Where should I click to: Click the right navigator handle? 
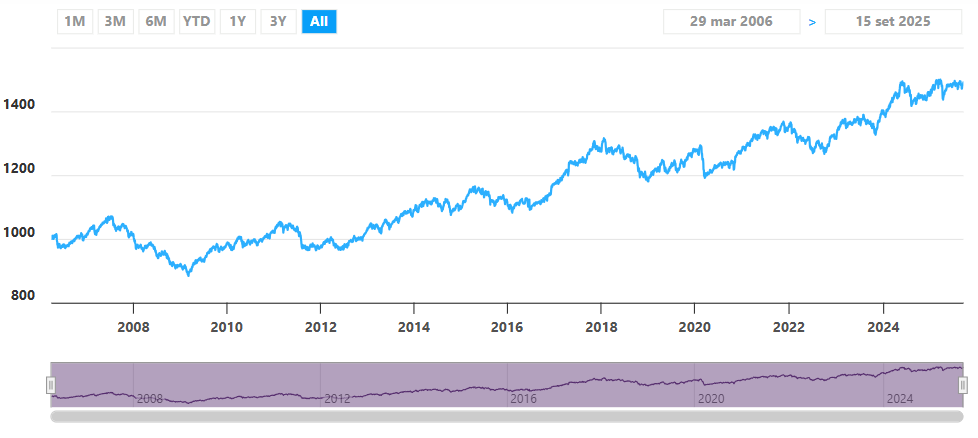[963, 385]
